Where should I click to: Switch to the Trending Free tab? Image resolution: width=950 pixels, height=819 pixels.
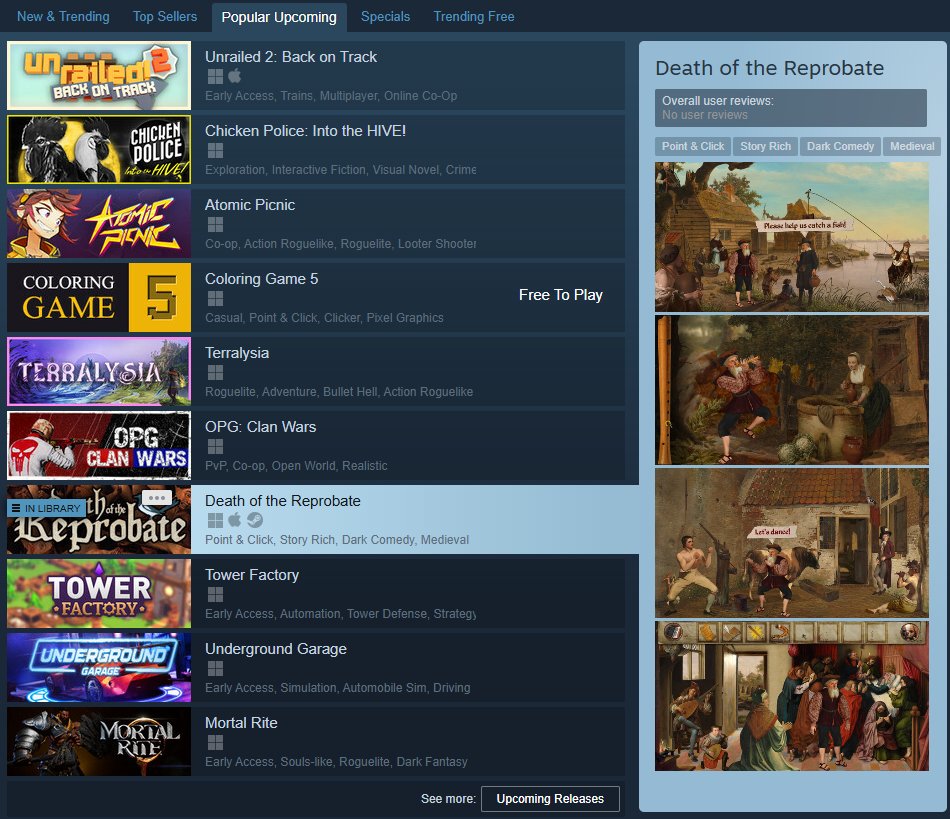[x=474, y=16]
